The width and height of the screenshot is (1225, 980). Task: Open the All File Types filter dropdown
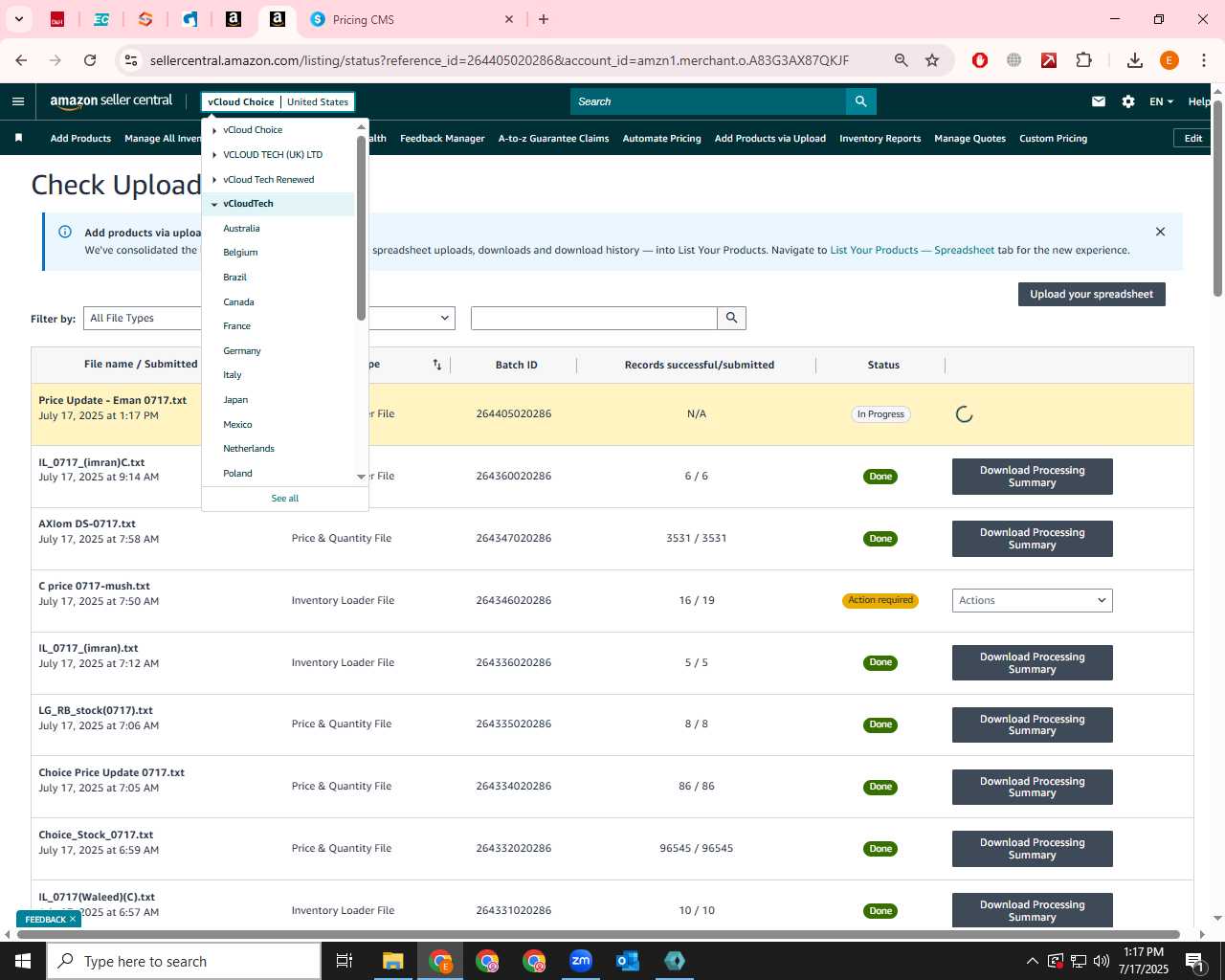click(x=143, y=318)
